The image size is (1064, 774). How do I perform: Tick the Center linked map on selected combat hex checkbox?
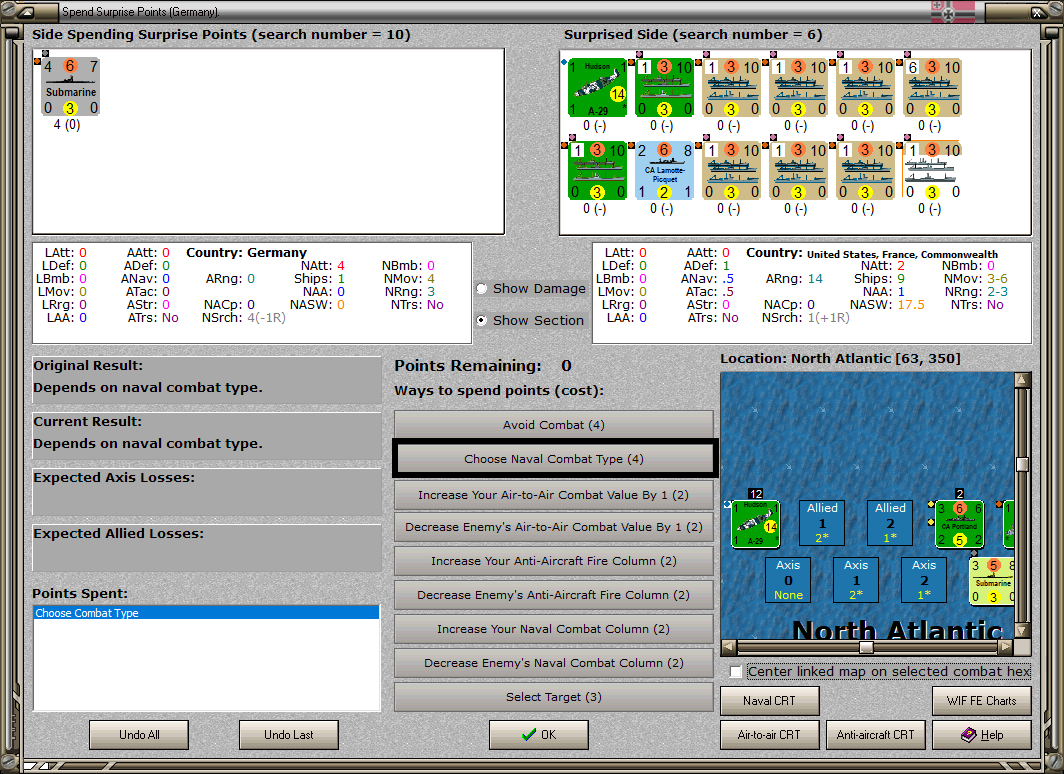(736, 672)
